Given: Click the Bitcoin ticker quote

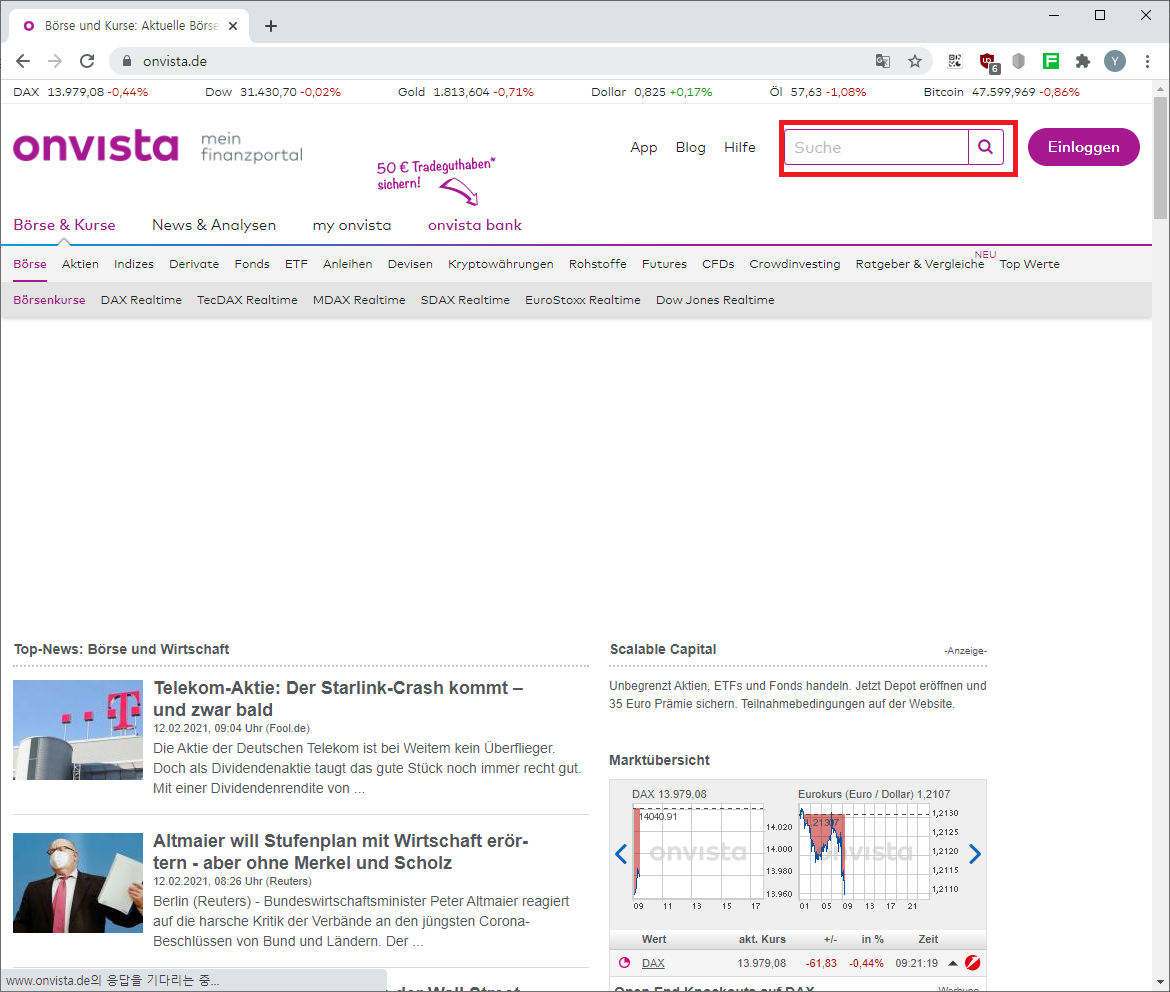Looking at the screenshot, I should [1001, 92].
